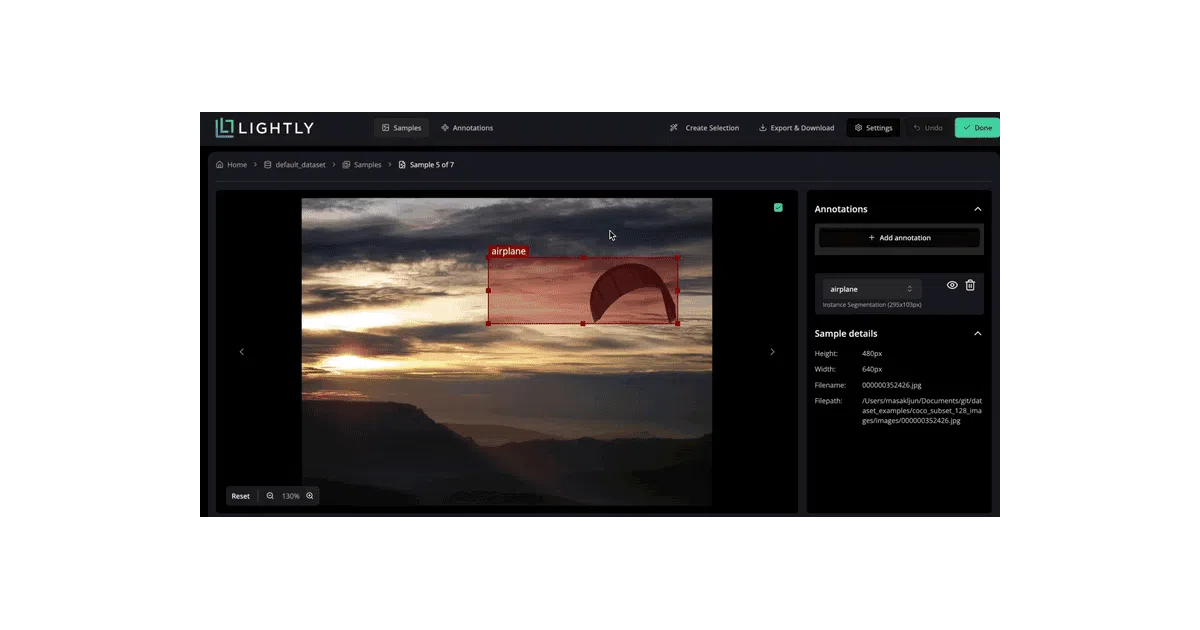This screenshot has width=1200, height=630.
Task: Collapse the Sample details section
Action: point(978,334)
